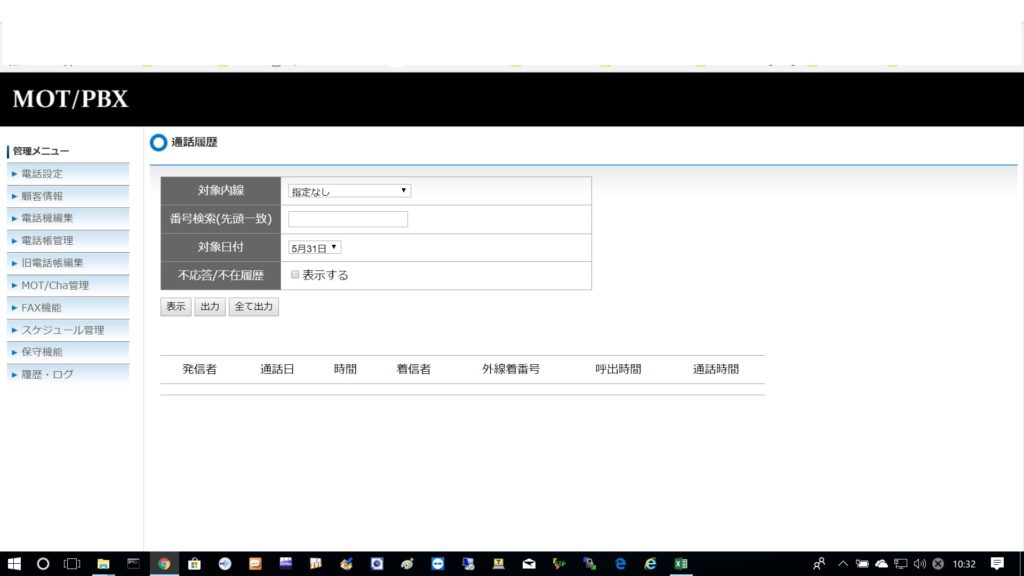
Task: Expand 保守機能 menu item
Action: point(68,352)
